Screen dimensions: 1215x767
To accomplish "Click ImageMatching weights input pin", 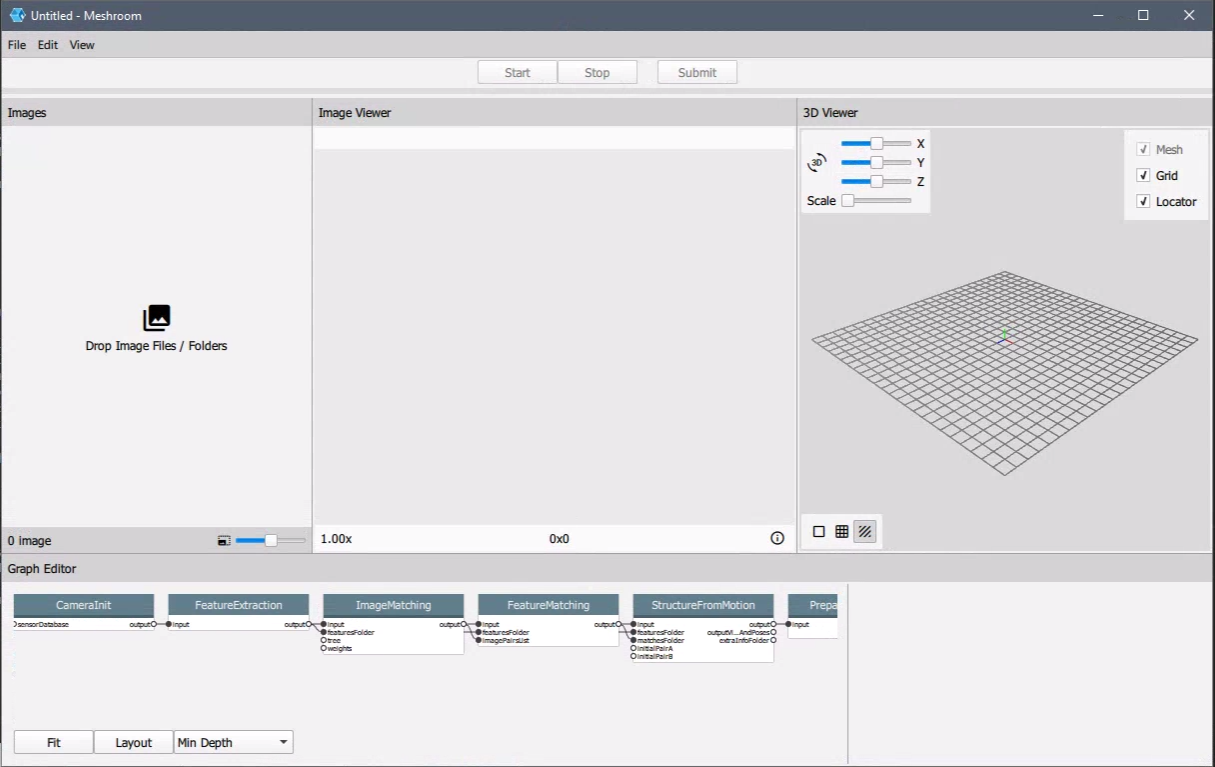I will coord(324,648).
